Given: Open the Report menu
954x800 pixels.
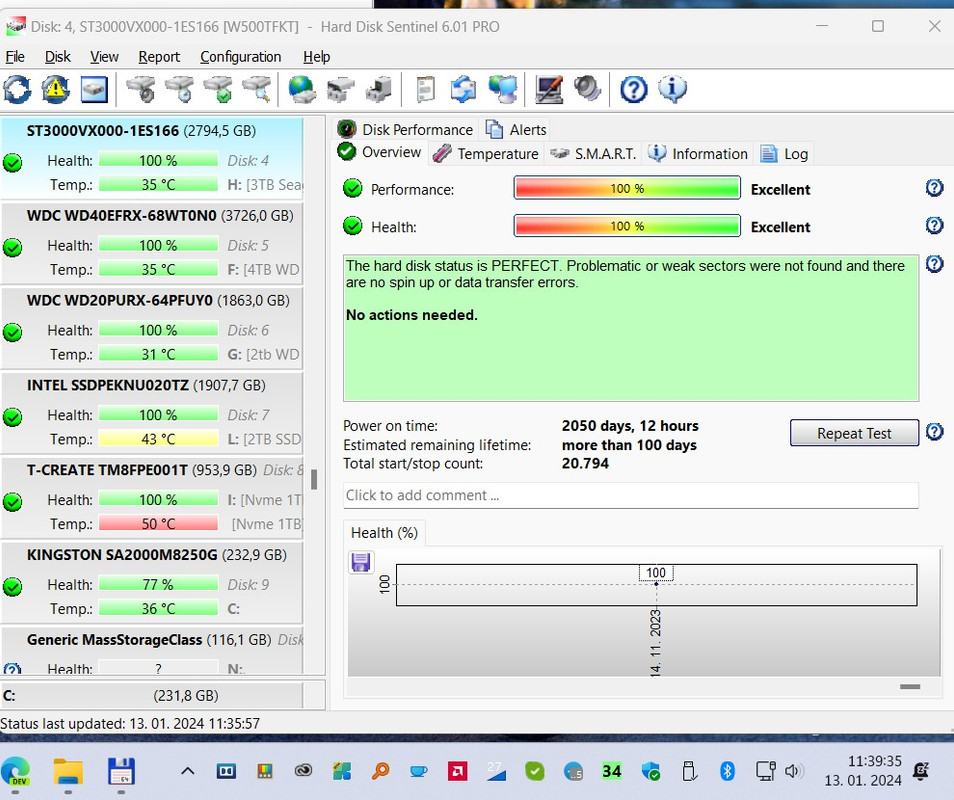Looking at the screenshot, I should coord(159,57).
